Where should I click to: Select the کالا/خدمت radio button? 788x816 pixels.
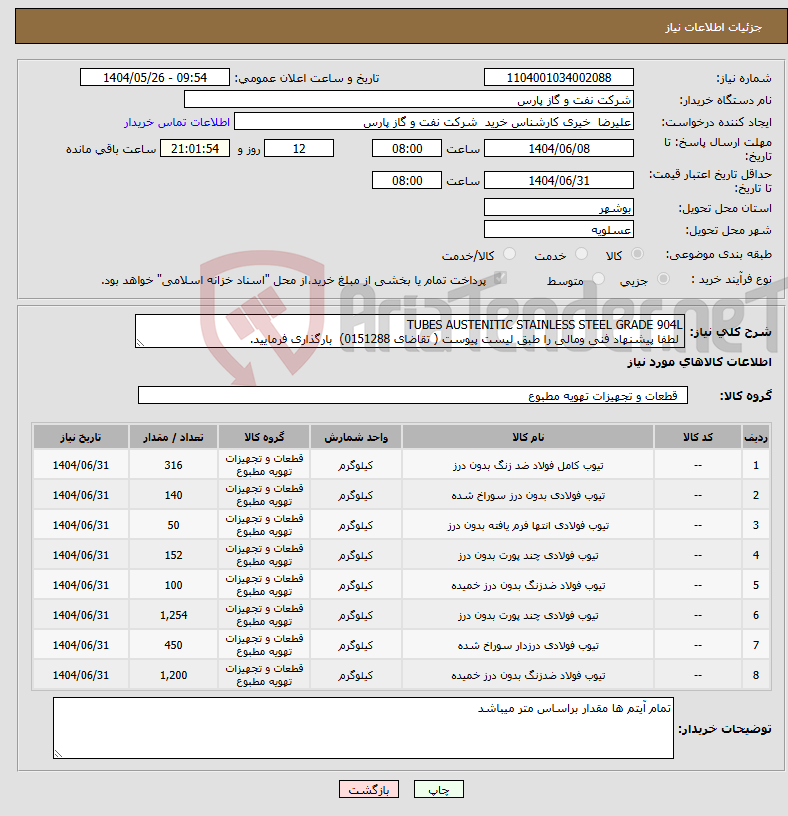pos(509,254)
